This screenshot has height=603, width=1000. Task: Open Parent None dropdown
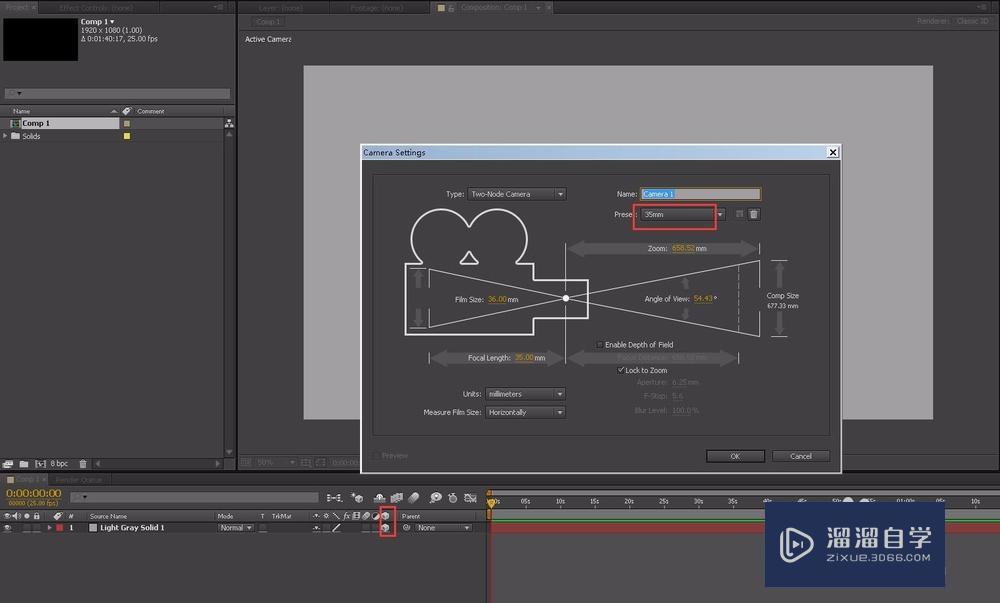(444, 528)
